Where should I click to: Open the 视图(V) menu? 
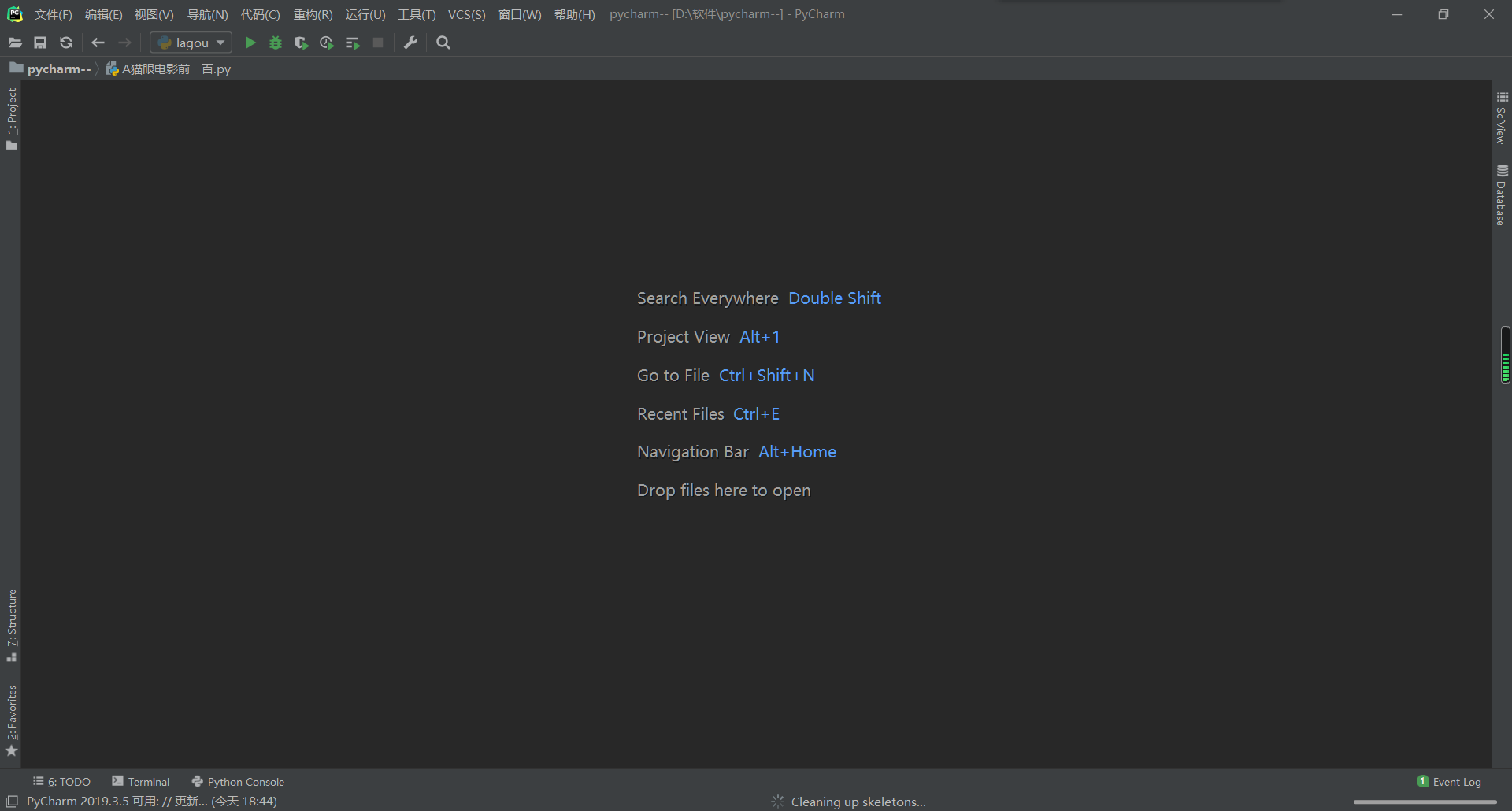[154, 15]
